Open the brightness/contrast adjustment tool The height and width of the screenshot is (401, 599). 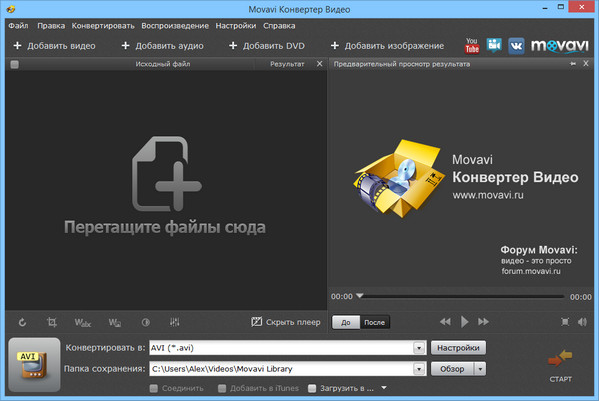point(146,323)
